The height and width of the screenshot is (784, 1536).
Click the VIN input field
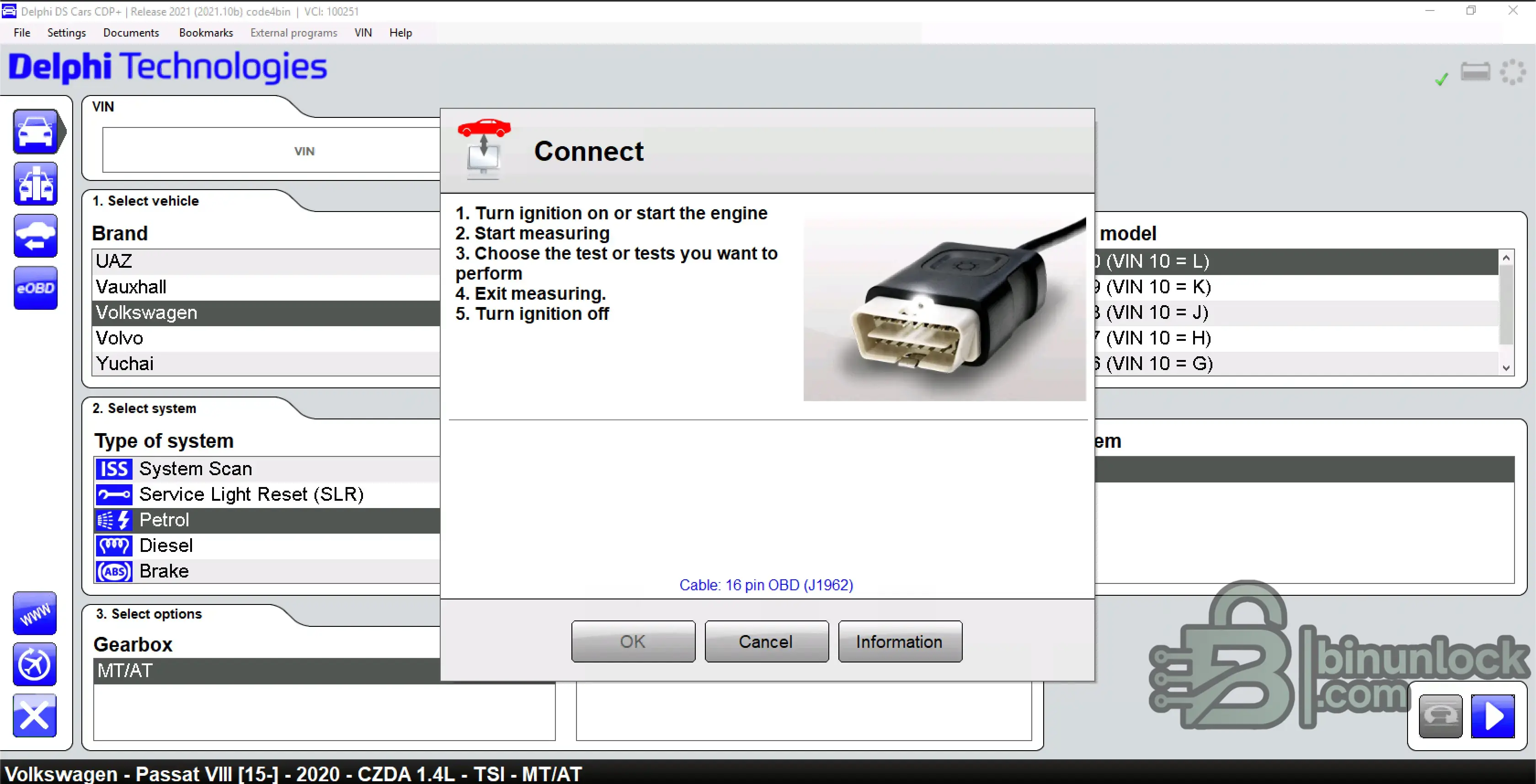tap(271, 150)
